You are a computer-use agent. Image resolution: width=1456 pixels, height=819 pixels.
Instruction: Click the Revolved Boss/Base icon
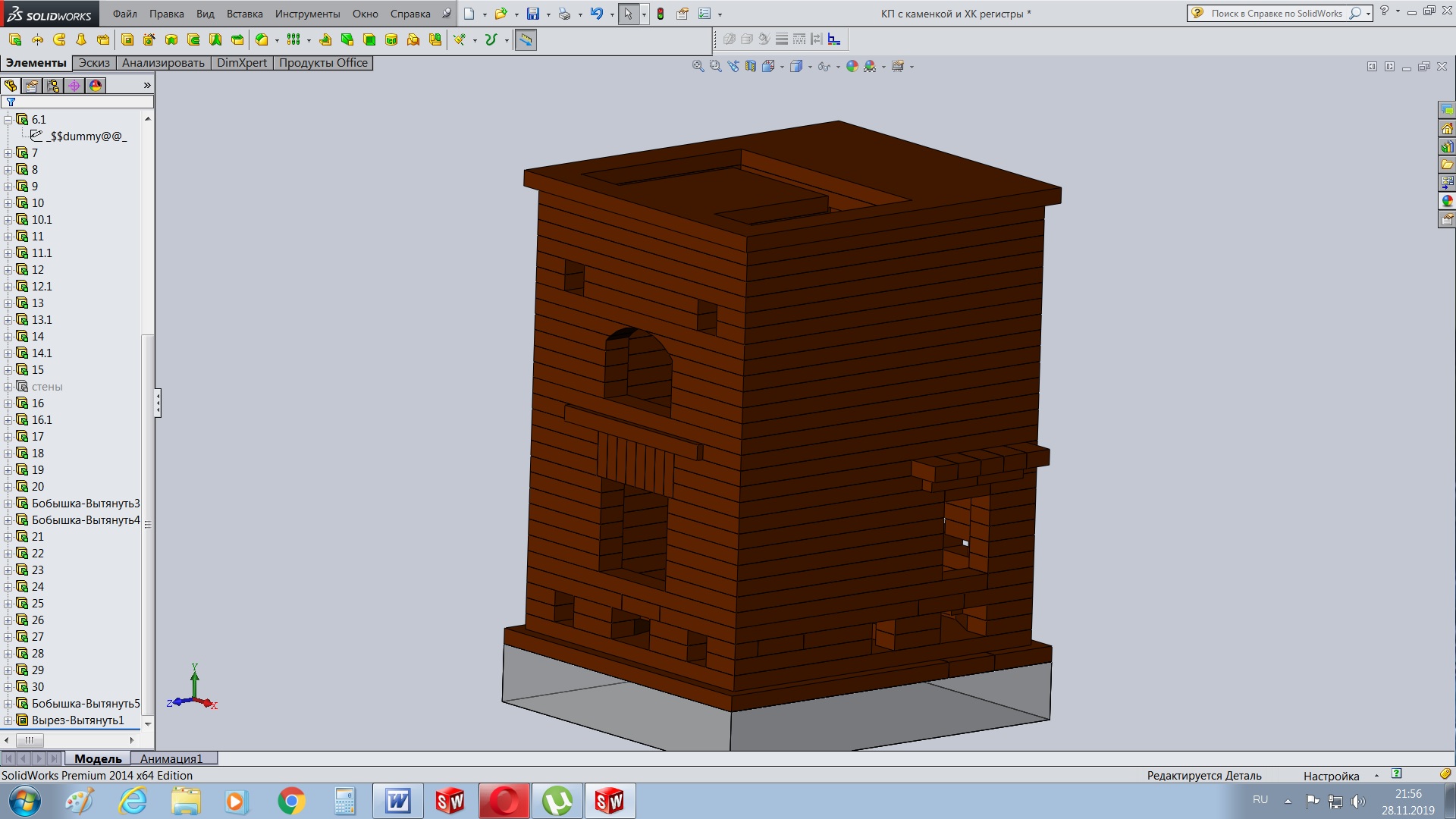(x=37, y=39)
